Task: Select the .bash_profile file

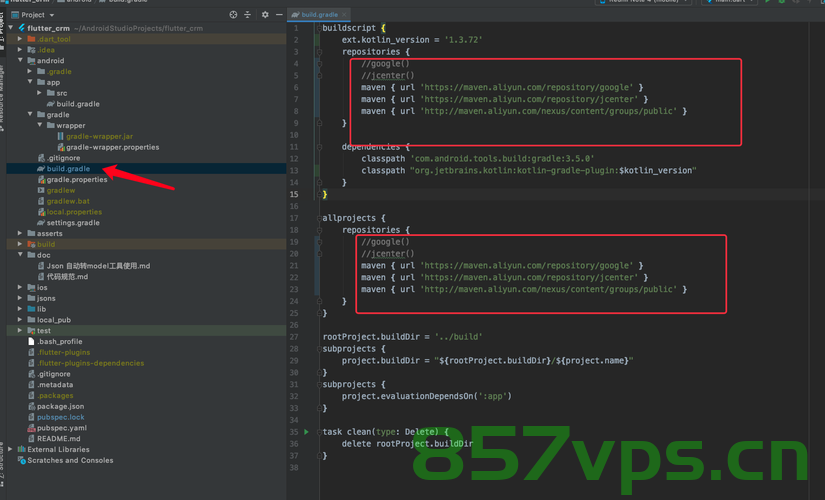Action: click(59, 341)
